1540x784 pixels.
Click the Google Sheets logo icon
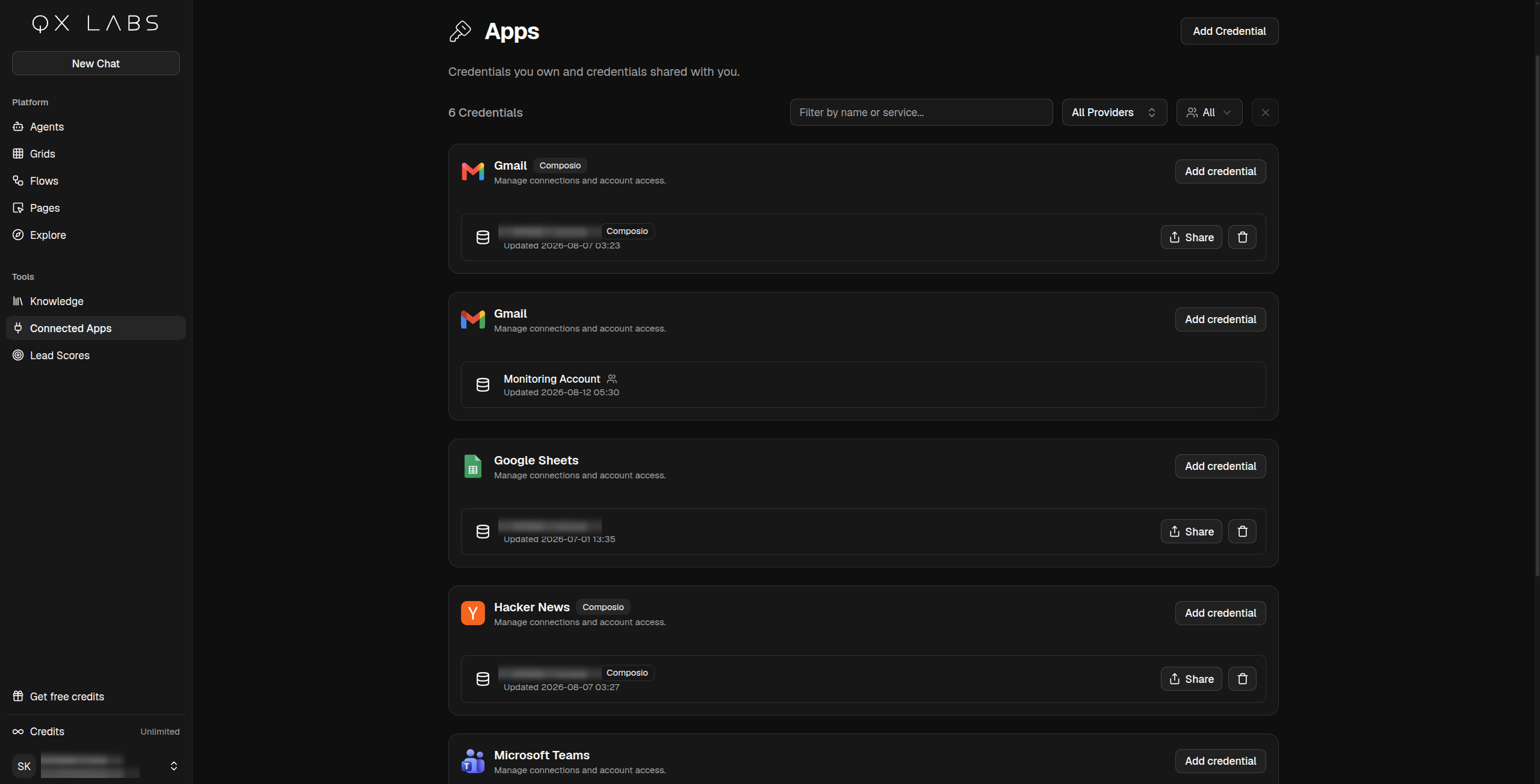pyautogui.click(x=473, y=466)
